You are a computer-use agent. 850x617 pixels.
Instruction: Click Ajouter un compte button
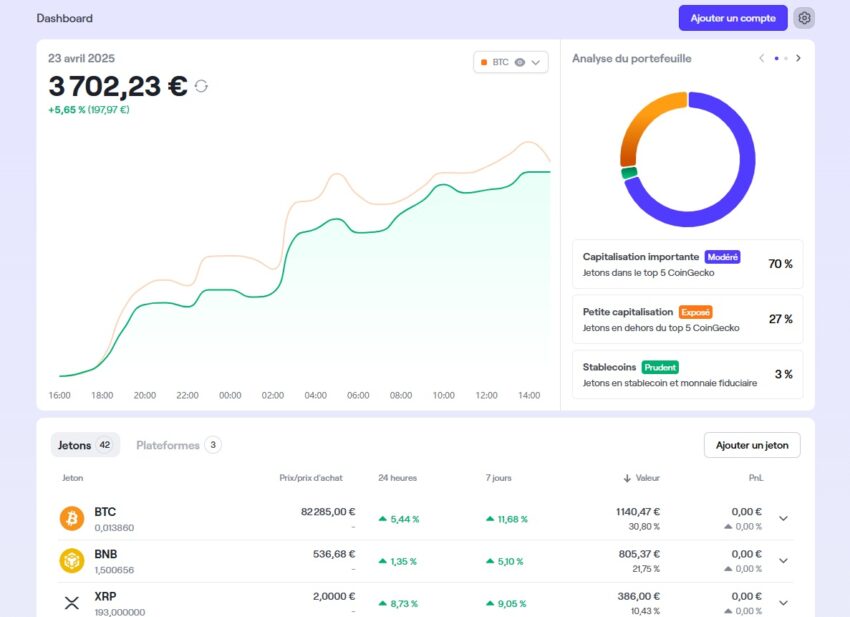[733, 18]
